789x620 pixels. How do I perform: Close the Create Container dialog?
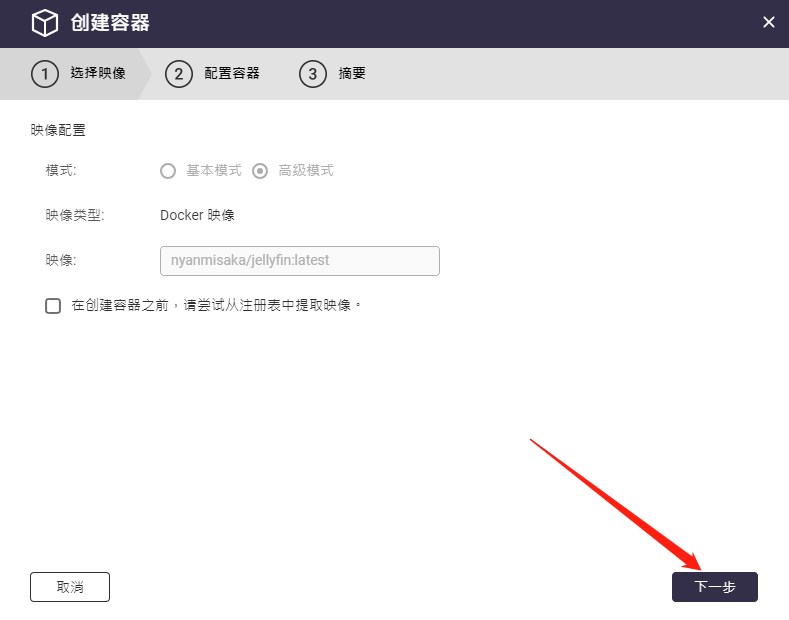(768, 22)
